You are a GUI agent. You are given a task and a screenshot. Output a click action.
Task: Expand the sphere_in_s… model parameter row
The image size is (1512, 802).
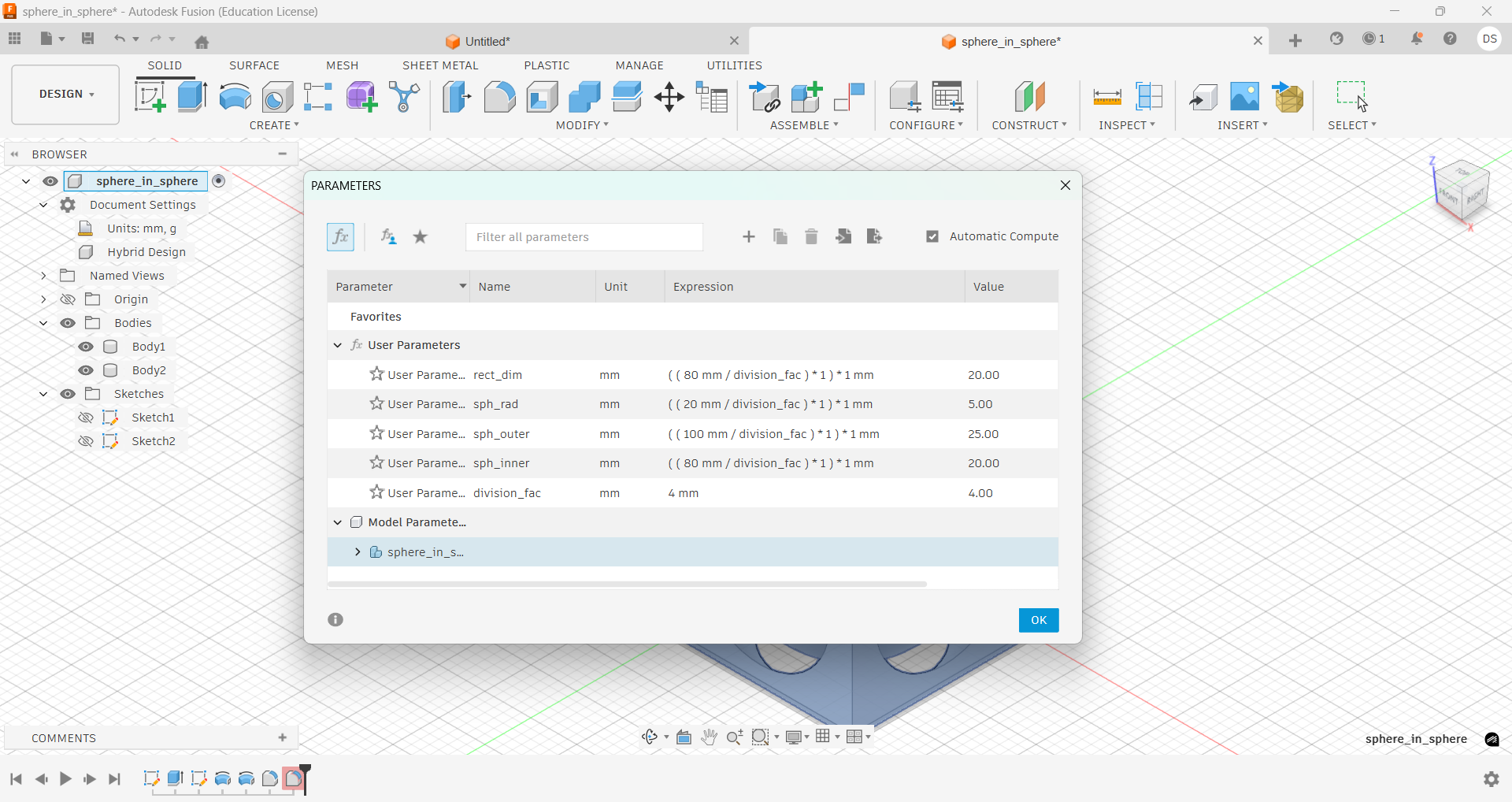point(358,552)
